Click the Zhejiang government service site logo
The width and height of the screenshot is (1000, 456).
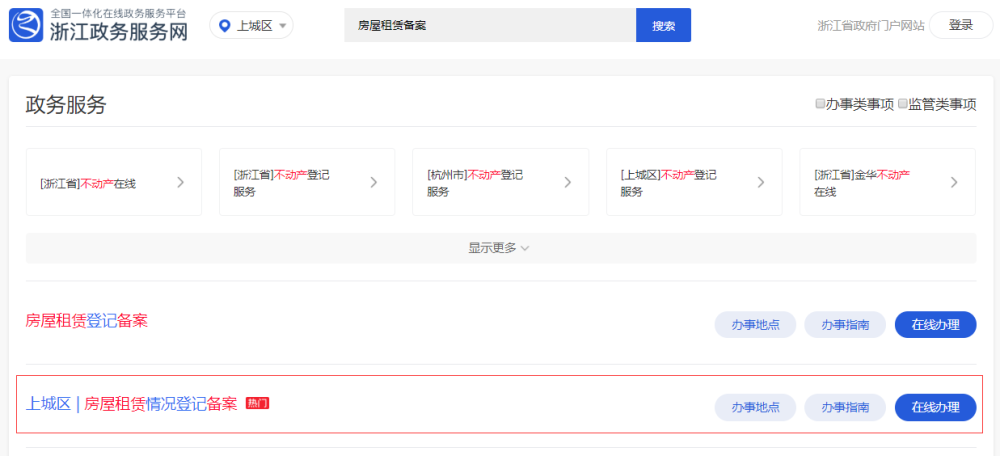(98, 26)
